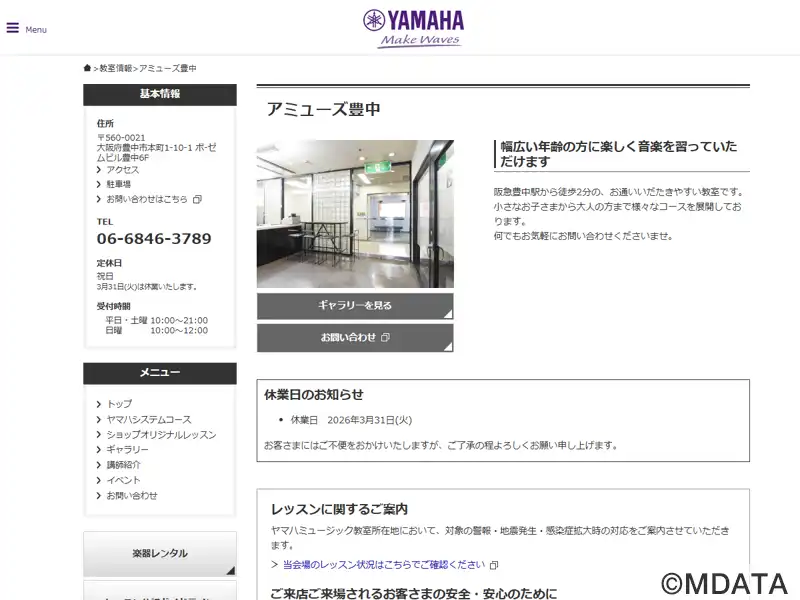Screen dimensions: 800x600
Task: Select ギャラリー in the sidebar menu
Action: point(128,449)
